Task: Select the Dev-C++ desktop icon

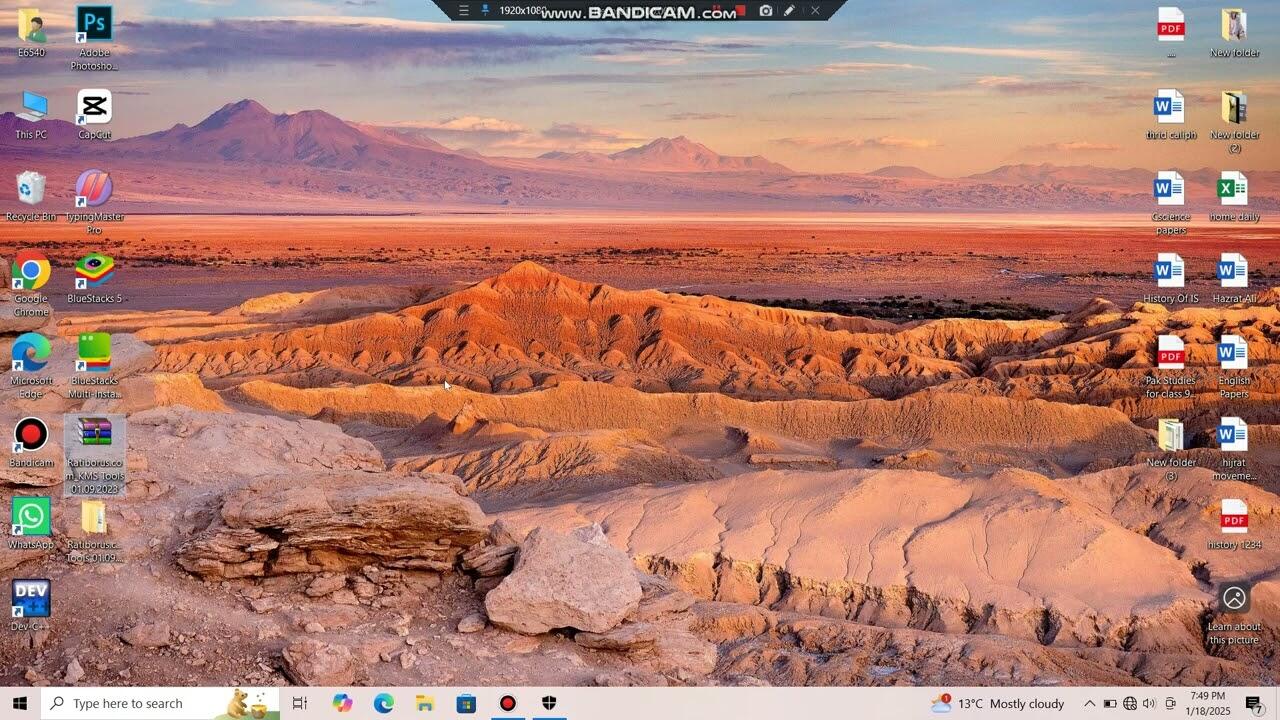Action: [x=31, y=599]
